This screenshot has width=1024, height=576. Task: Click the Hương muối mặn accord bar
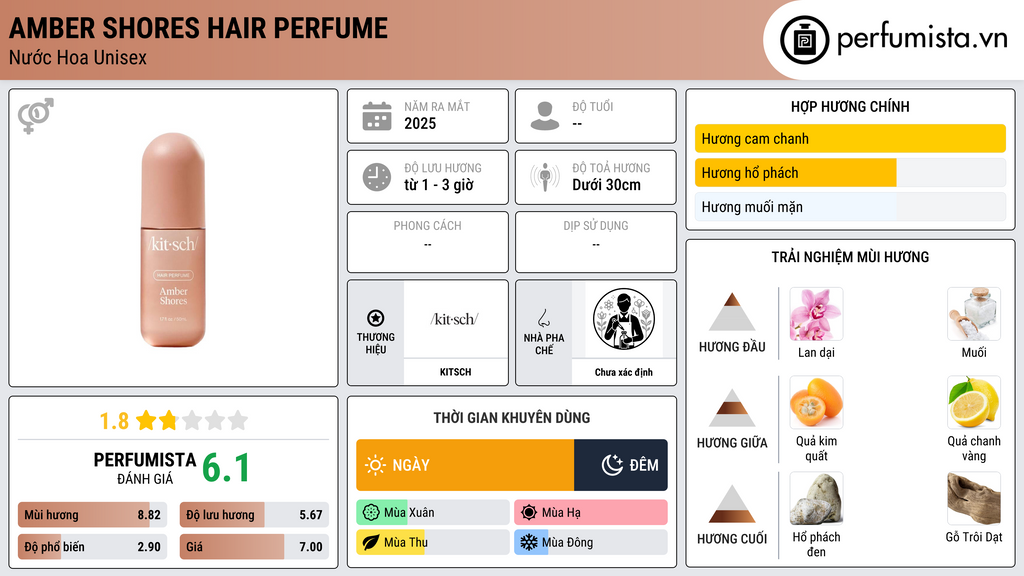[x=850, y=207]
